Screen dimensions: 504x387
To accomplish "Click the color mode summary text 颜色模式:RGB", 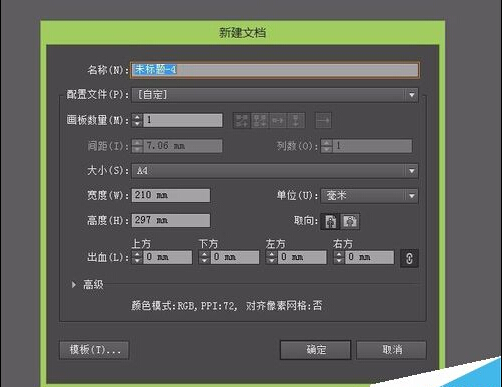I will [x=163, y=306].
